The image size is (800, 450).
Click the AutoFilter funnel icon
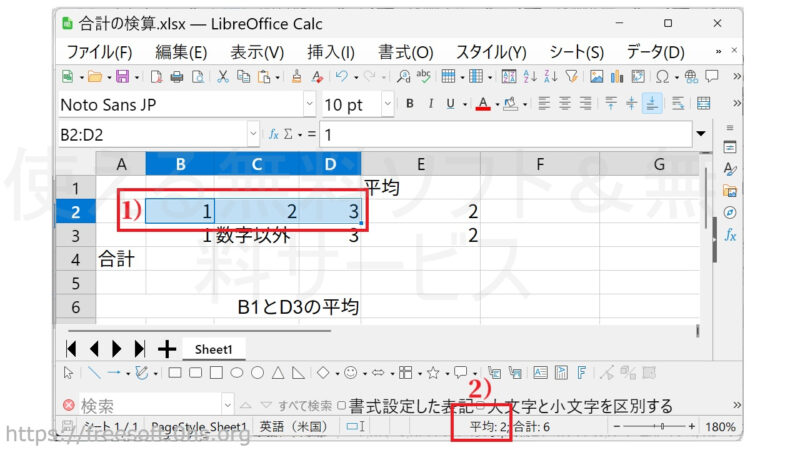pos(571,77)
